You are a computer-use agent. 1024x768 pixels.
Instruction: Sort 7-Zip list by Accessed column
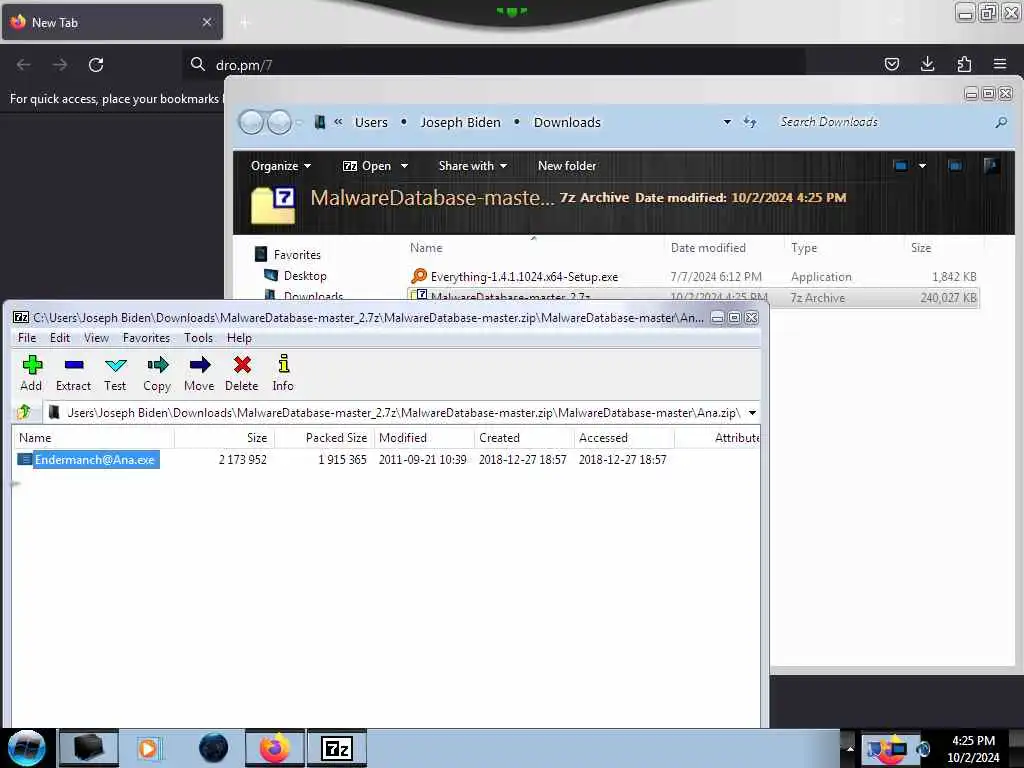click(x=624, y=438)
